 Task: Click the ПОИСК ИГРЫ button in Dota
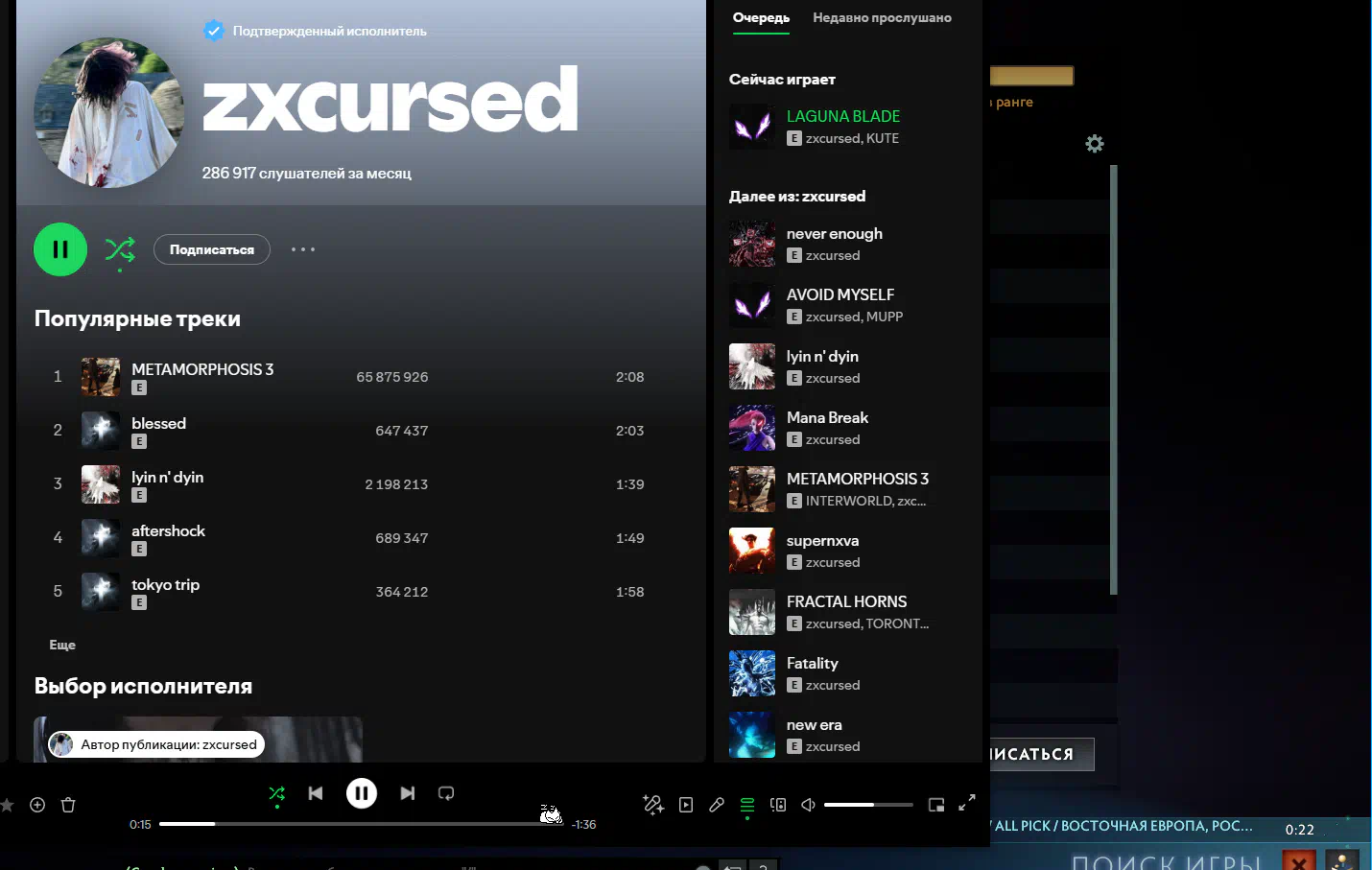click(1166, 861)
